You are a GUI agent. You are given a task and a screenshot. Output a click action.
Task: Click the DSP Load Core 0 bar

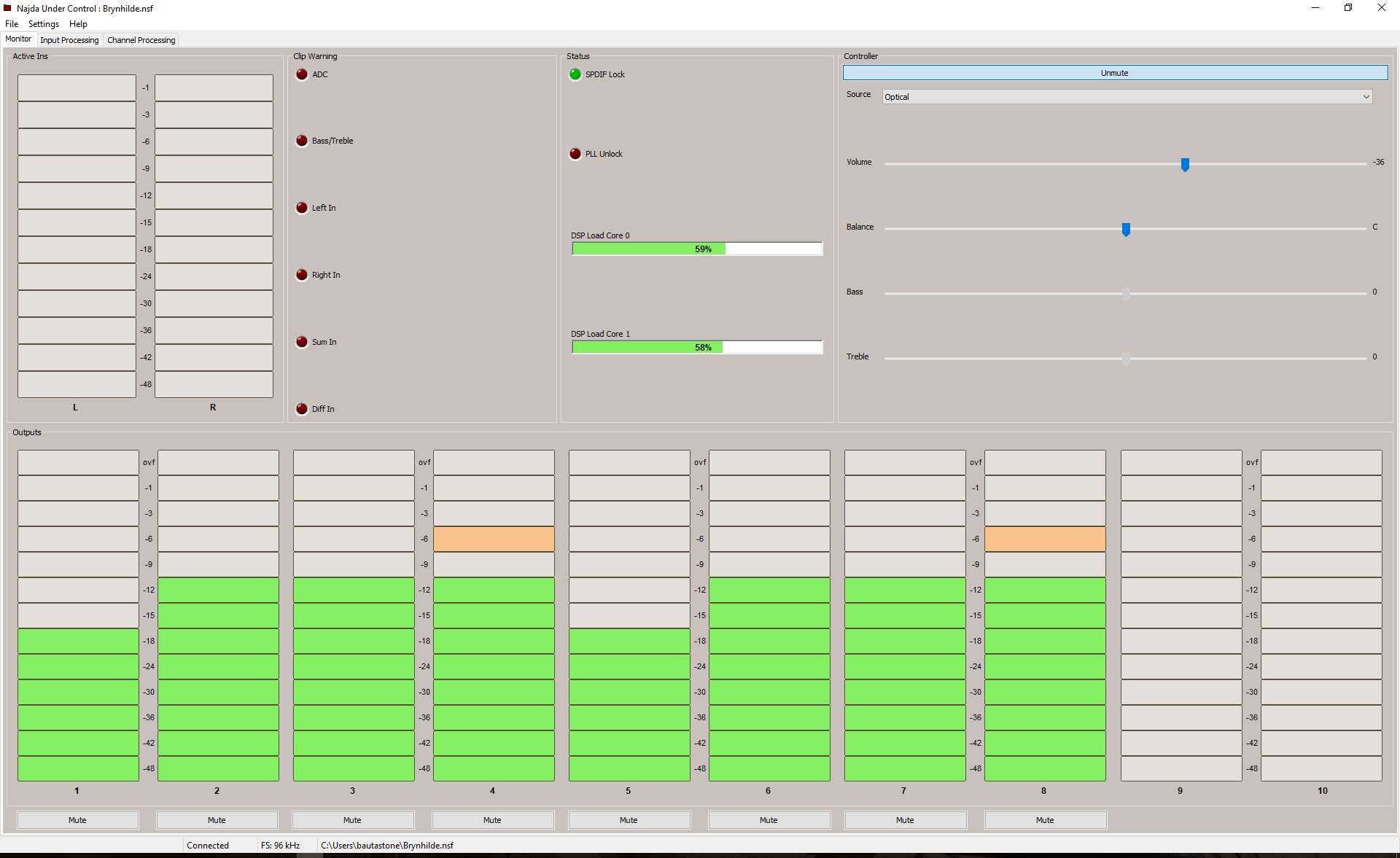coord(696,249)
